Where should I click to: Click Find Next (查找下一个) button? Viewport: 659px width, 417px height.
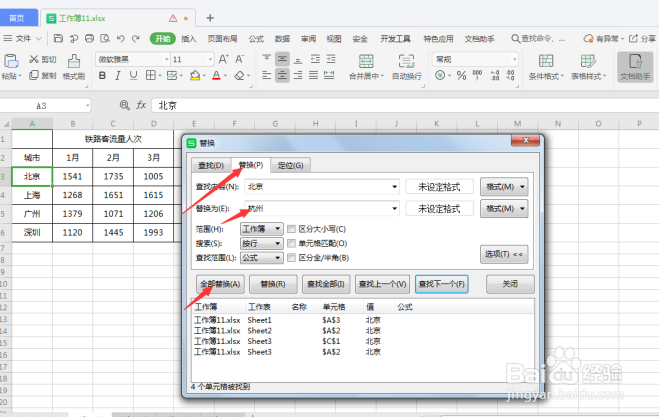[x=441, y=284]
